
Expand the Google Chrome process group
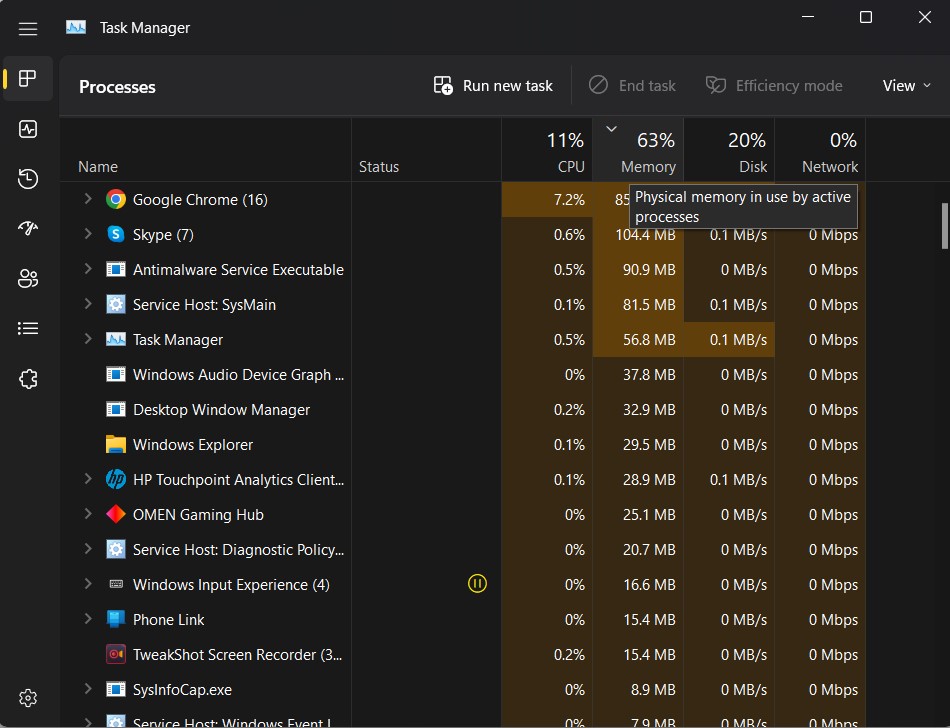pos(87,199)
